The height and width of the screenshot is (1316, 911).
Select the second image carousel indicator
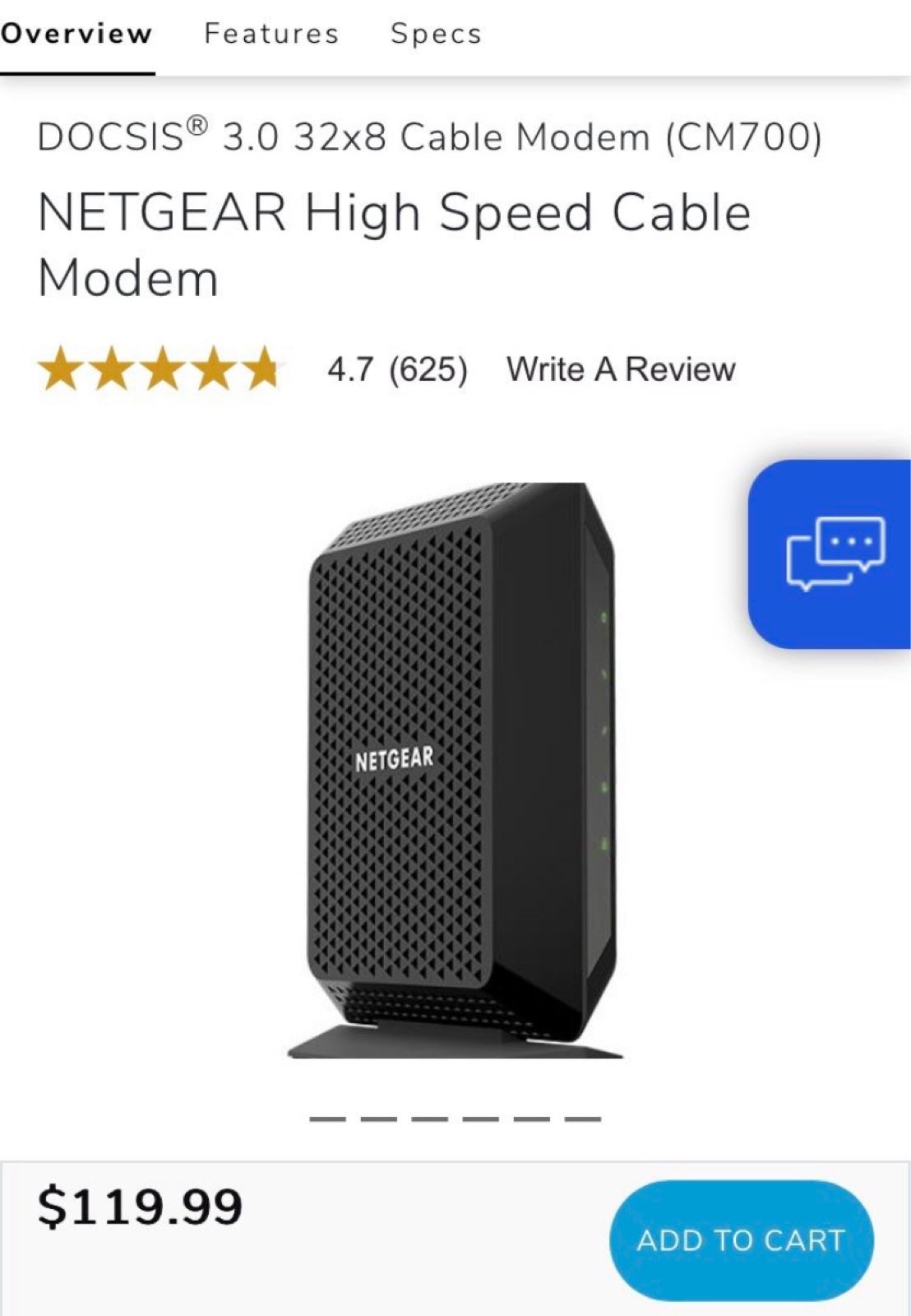(x=378, y=1119)
